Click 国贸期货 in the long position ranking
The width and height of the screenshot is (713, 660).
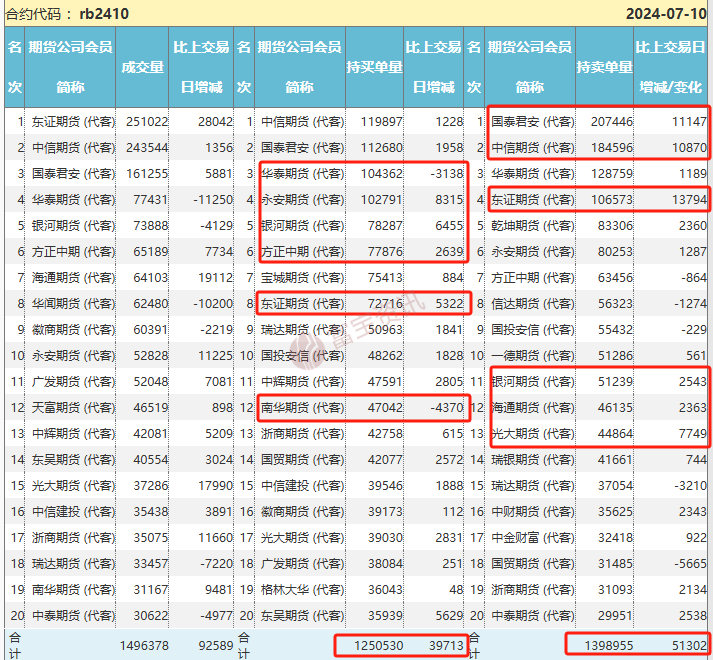[x=302, y=460]
